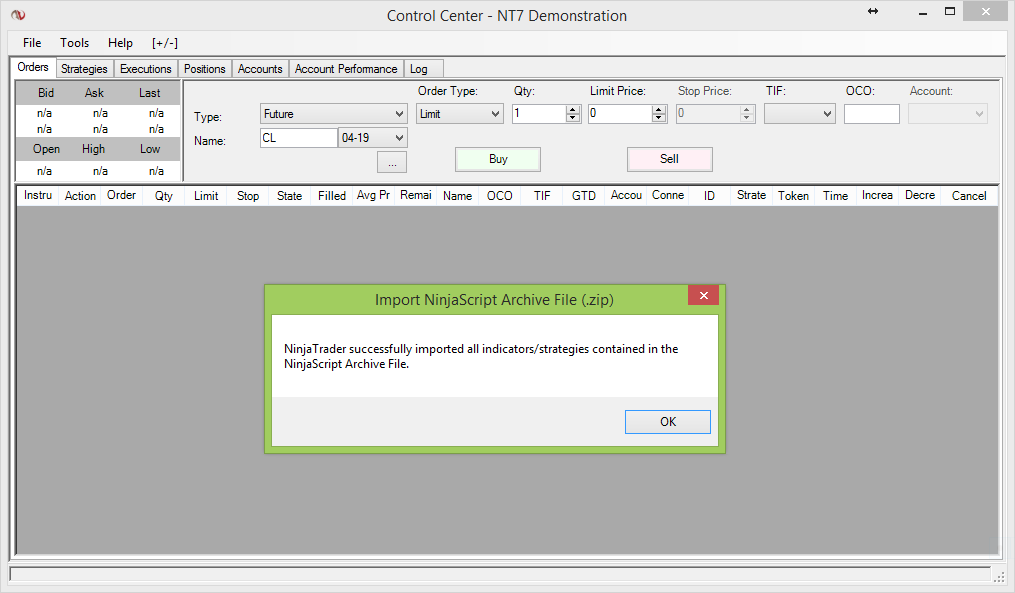Expand the disabled Account dropdown
The width and height of the screenshot is (1015, 593).
click(979, 114)
